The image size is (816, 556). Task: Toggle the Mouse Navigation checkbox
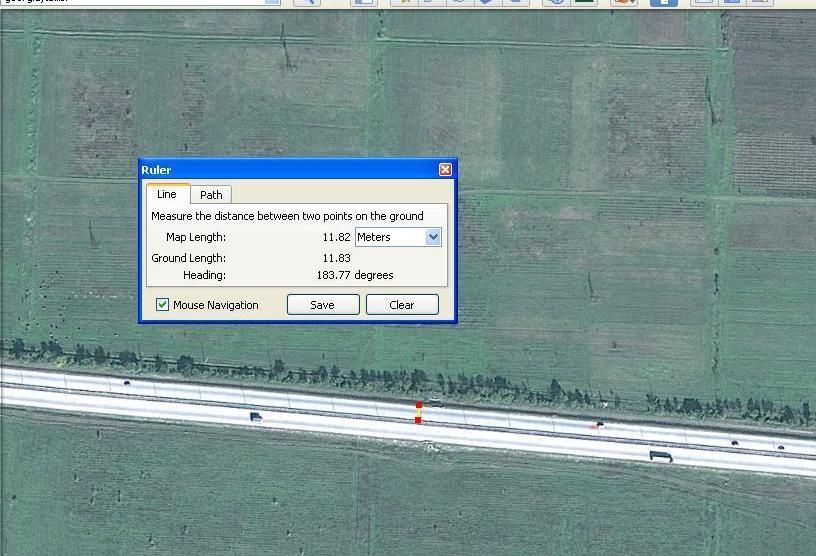[x=162, y=305]
